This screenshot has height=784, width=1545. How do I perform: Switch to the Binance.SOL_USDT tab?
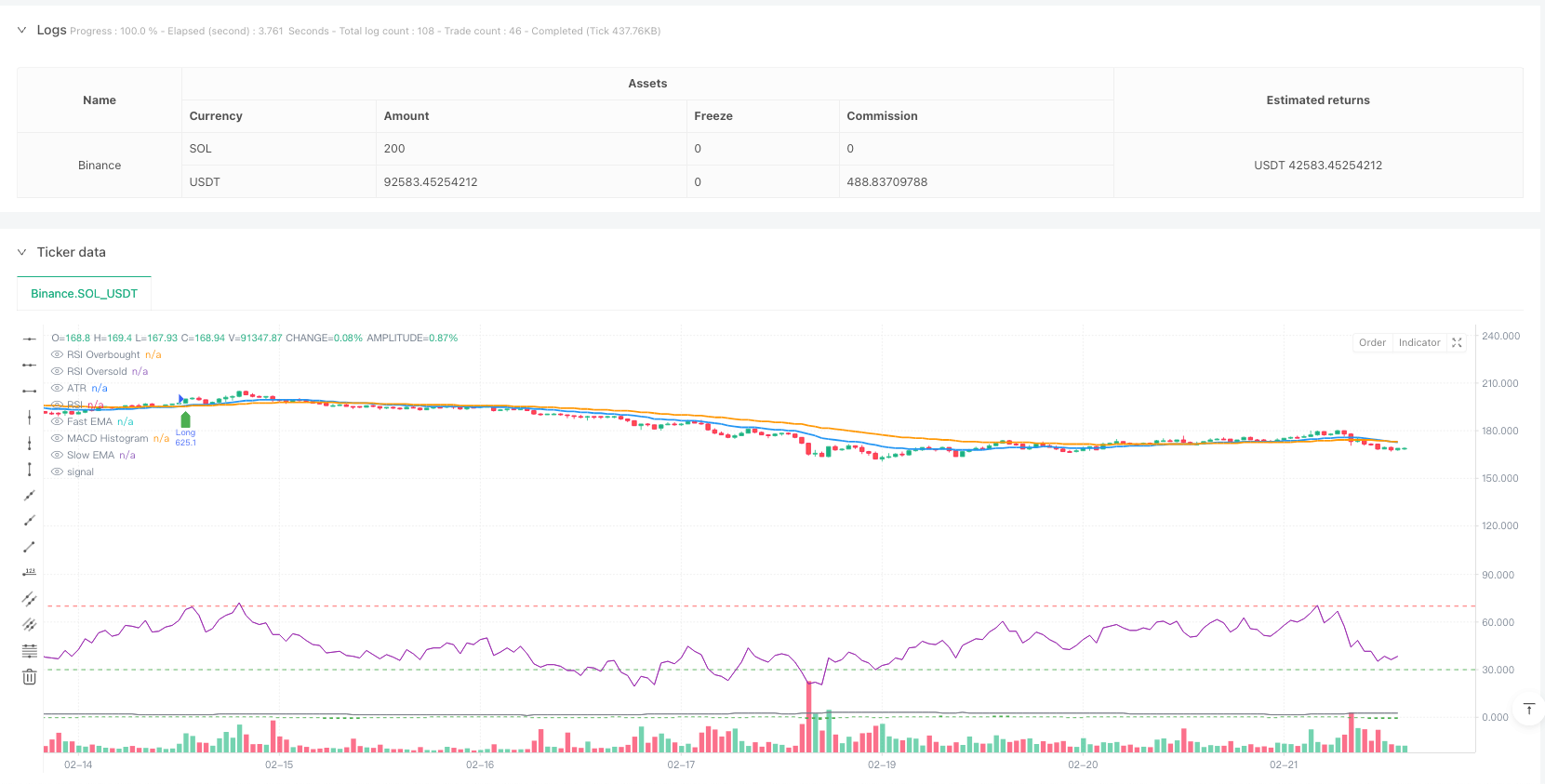click(x=84, y=293)
